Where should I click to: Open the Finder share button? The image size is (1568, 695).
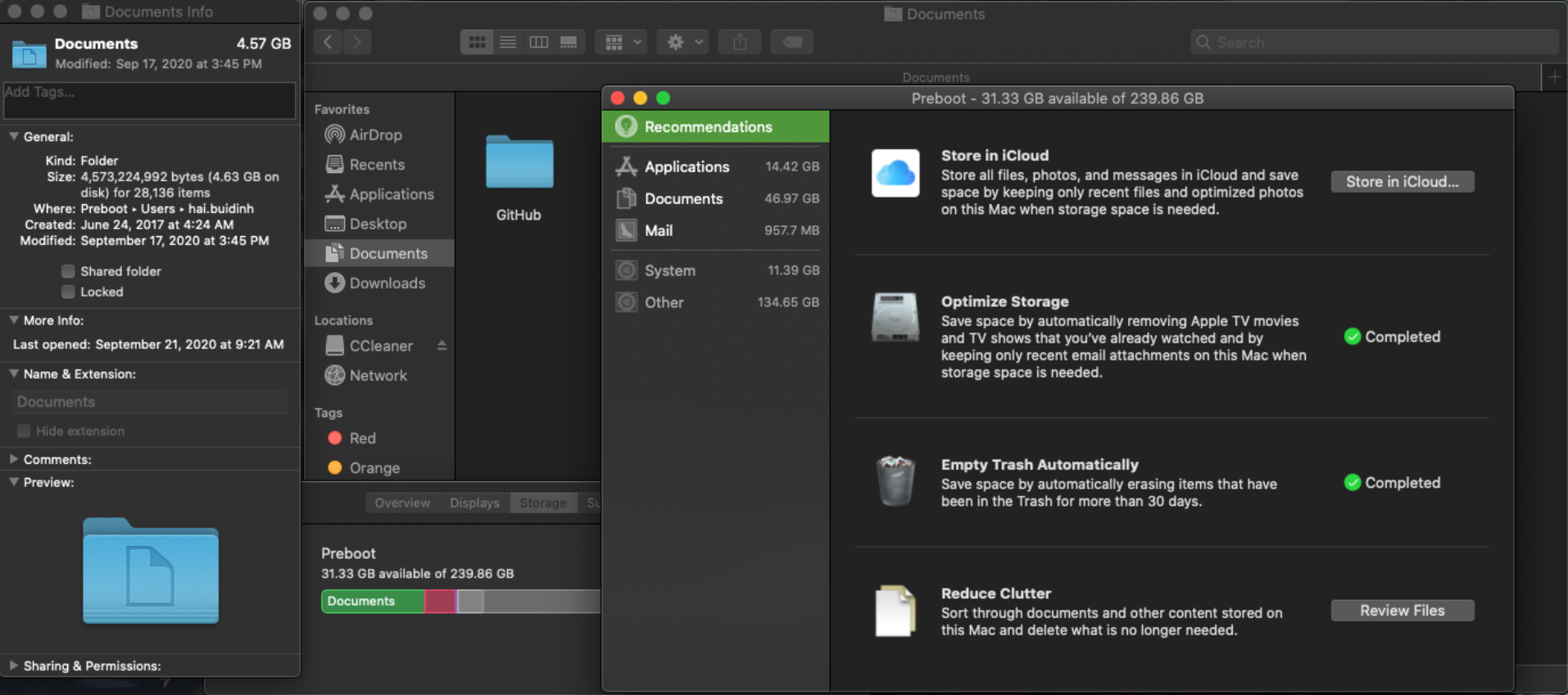point(740,42)
